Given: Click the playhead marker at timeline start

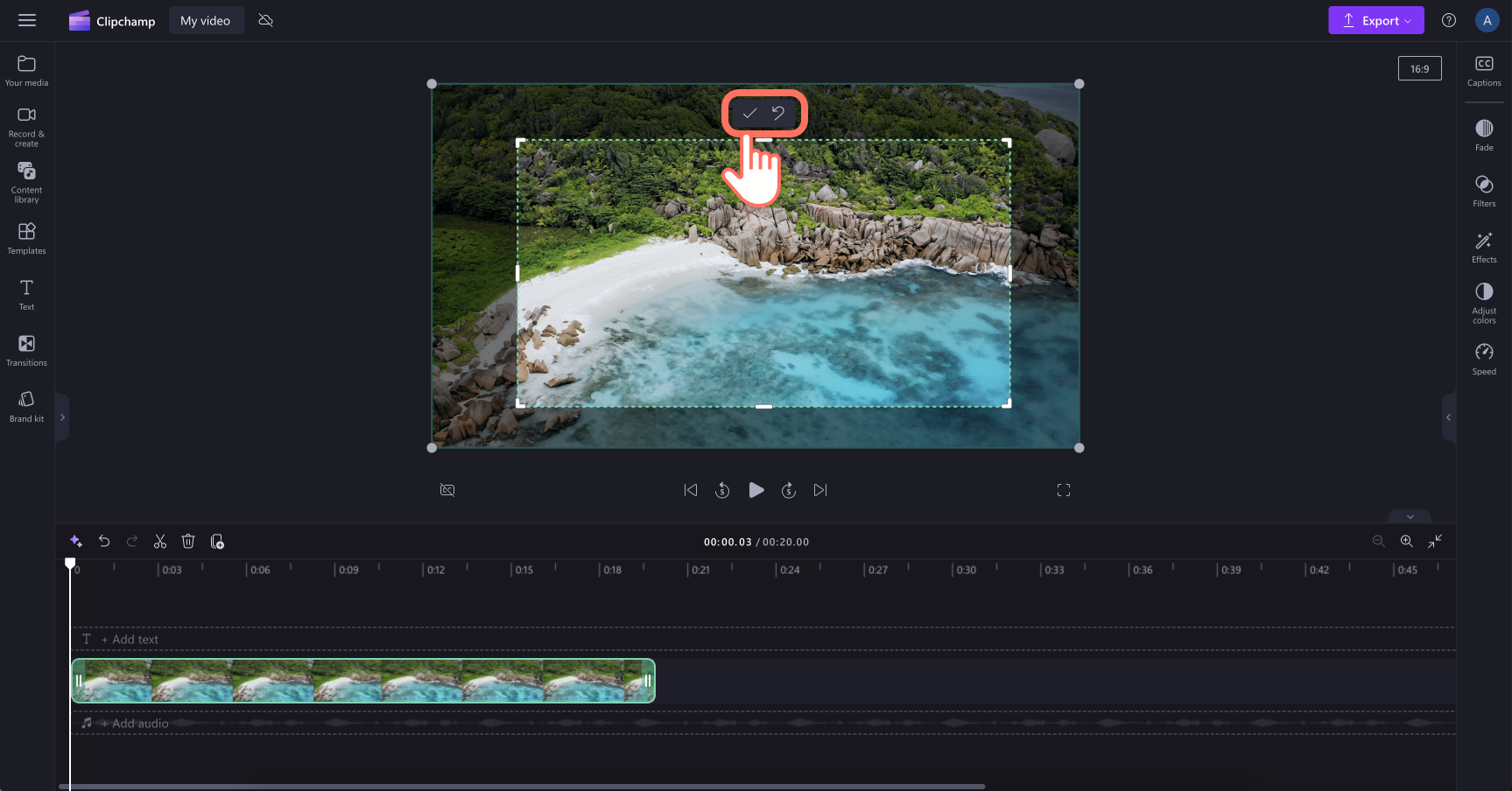Looking at the screenshot, I should pos(70,563).
